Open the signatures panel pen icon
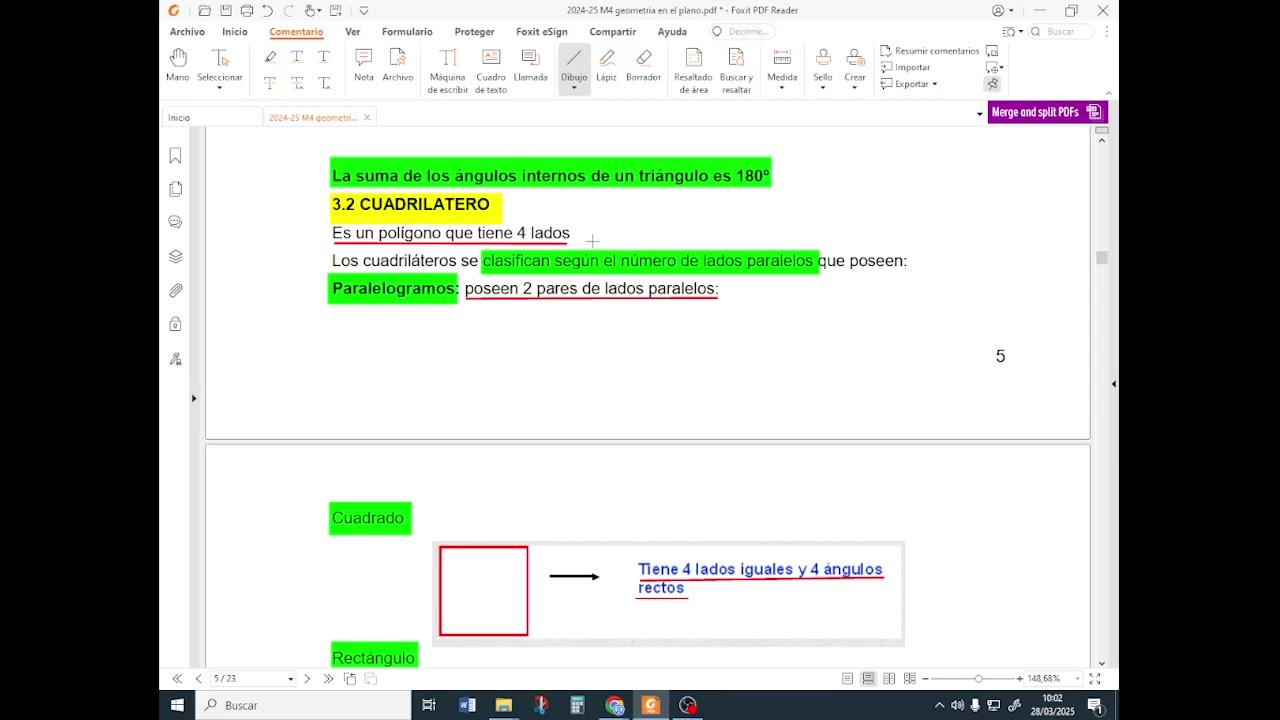 point(175,358)
